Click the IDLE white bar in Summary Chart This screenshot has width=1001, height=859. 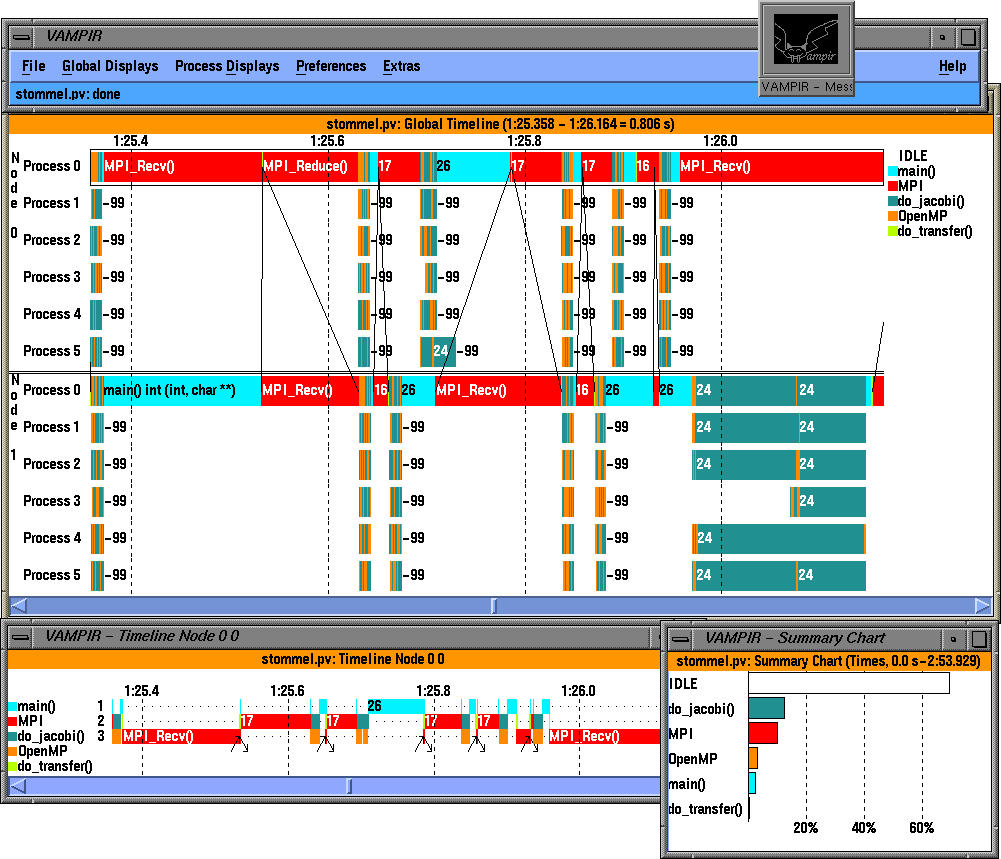coord(849,683)
